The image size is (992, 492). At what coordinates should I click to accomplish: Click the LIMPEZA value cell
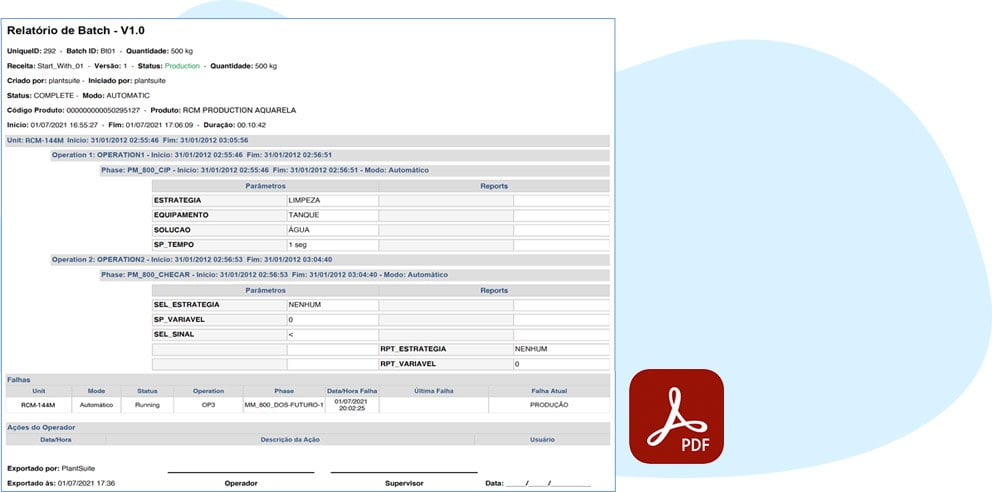point(331,200)
